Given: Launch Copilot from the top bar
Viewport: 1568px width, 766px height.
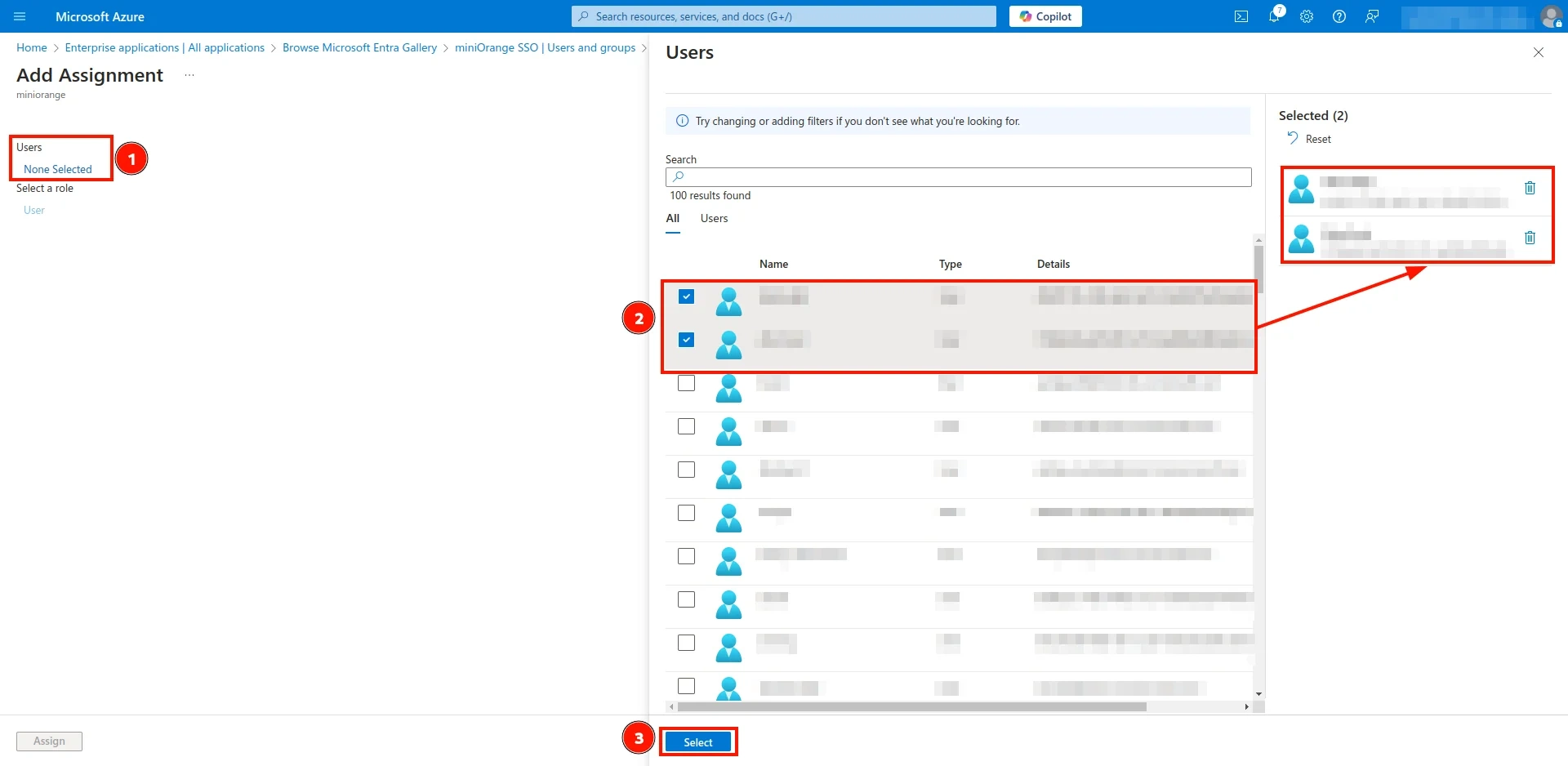Looking at the screenshot, I should click(1045, 16).
